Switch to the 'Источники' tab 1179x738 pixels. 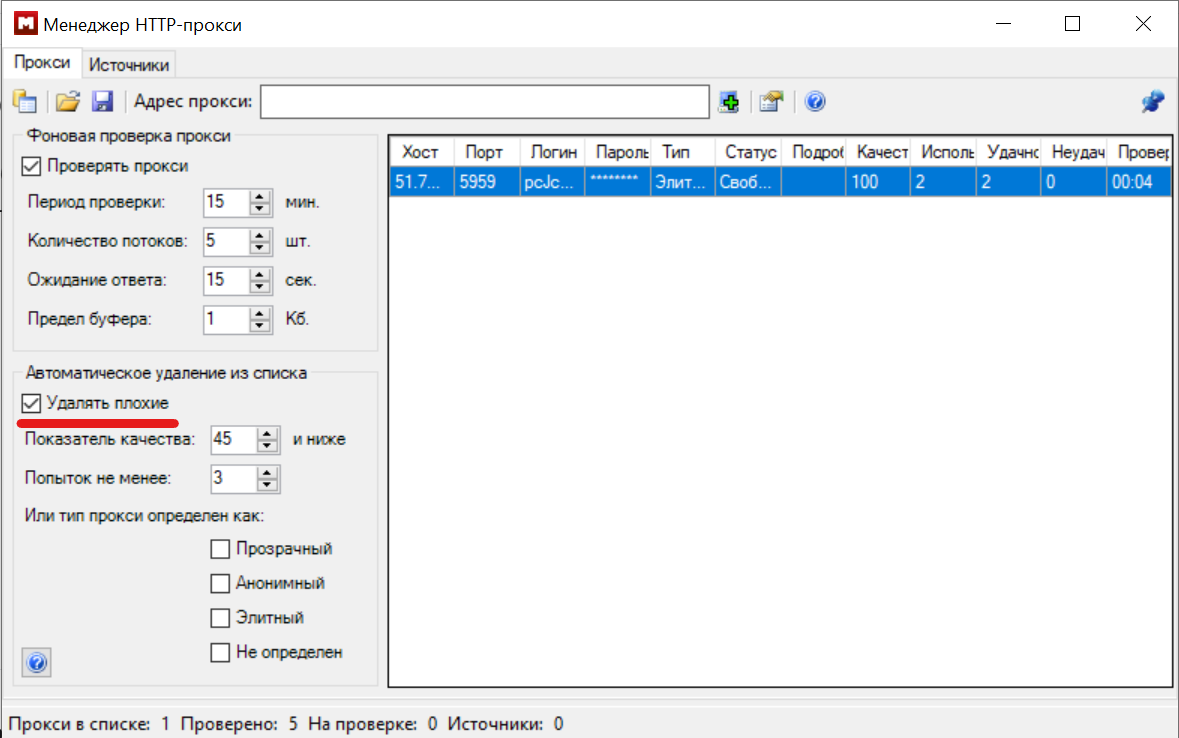pos(129,65)
